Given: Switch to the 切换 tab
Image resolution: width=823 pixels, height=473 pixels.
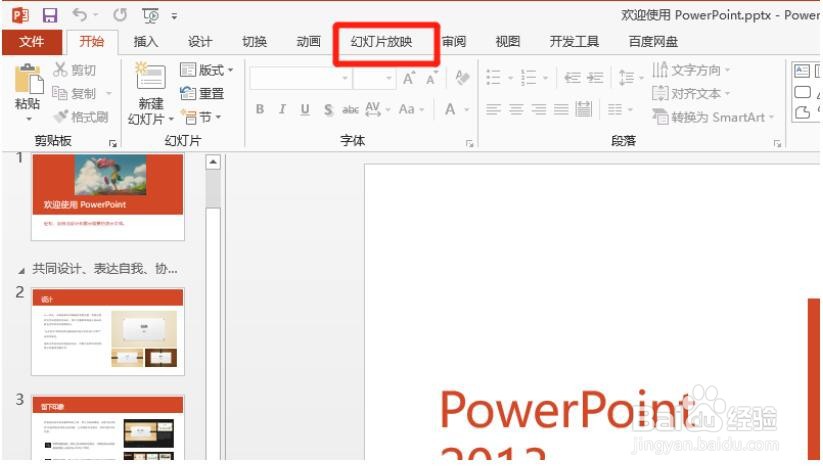Looking at the screenshot, I should pos(254,41).
